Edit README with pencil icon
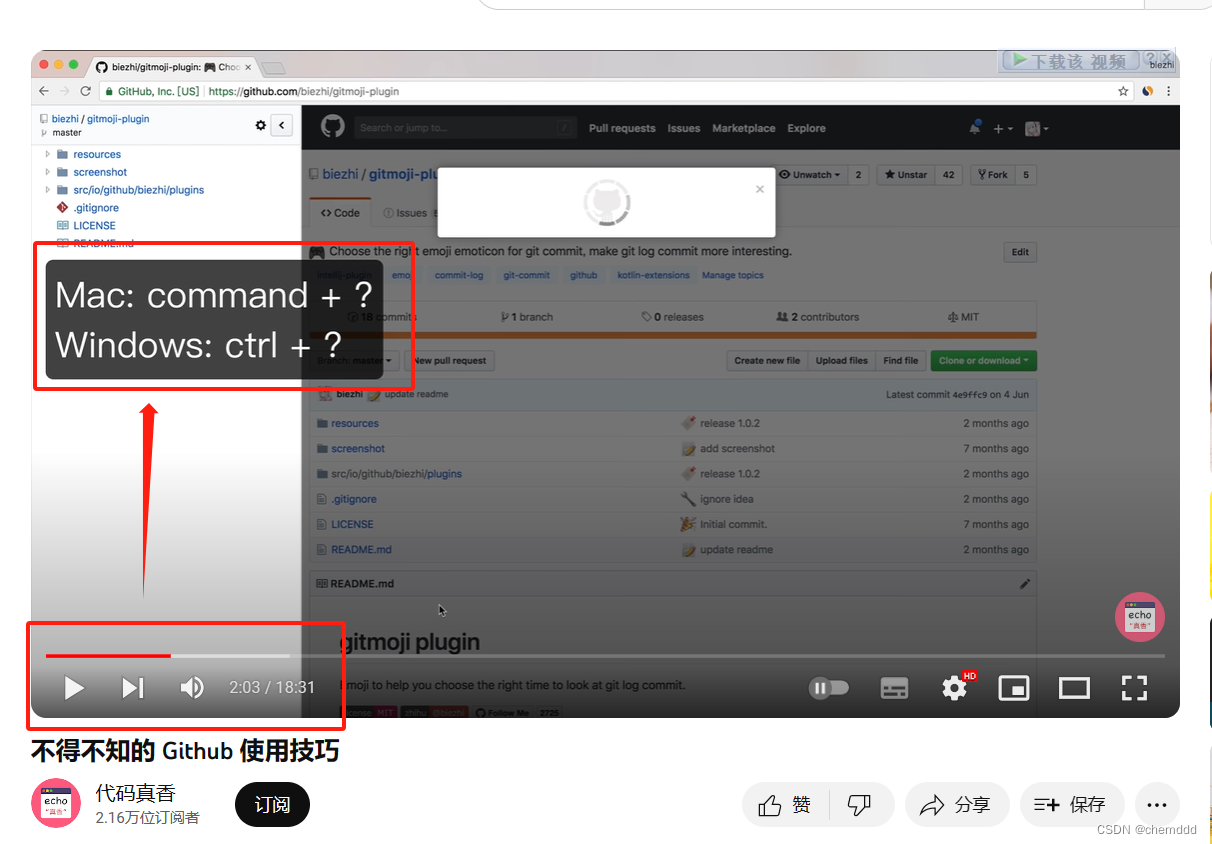 [x=1024, y=584]
